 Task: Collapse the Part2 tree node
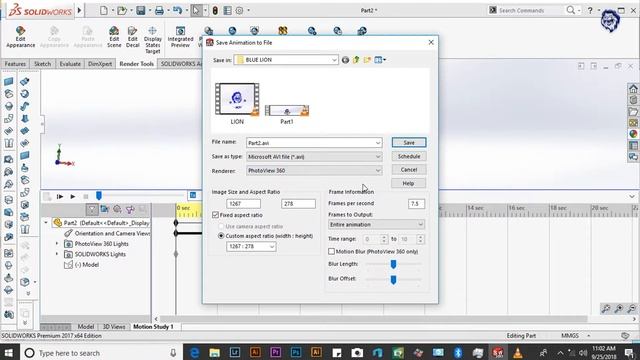[46, 223]
